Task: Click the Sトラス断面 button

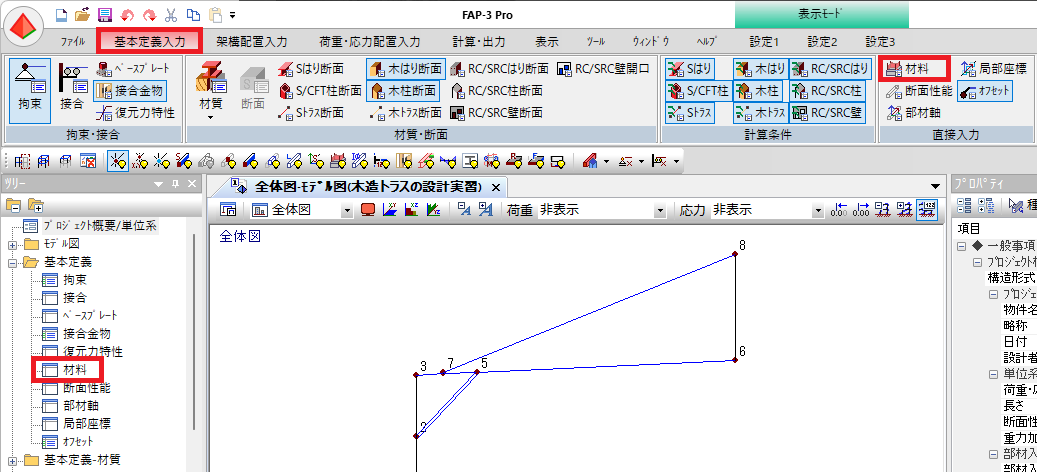Action: point(311,113)
